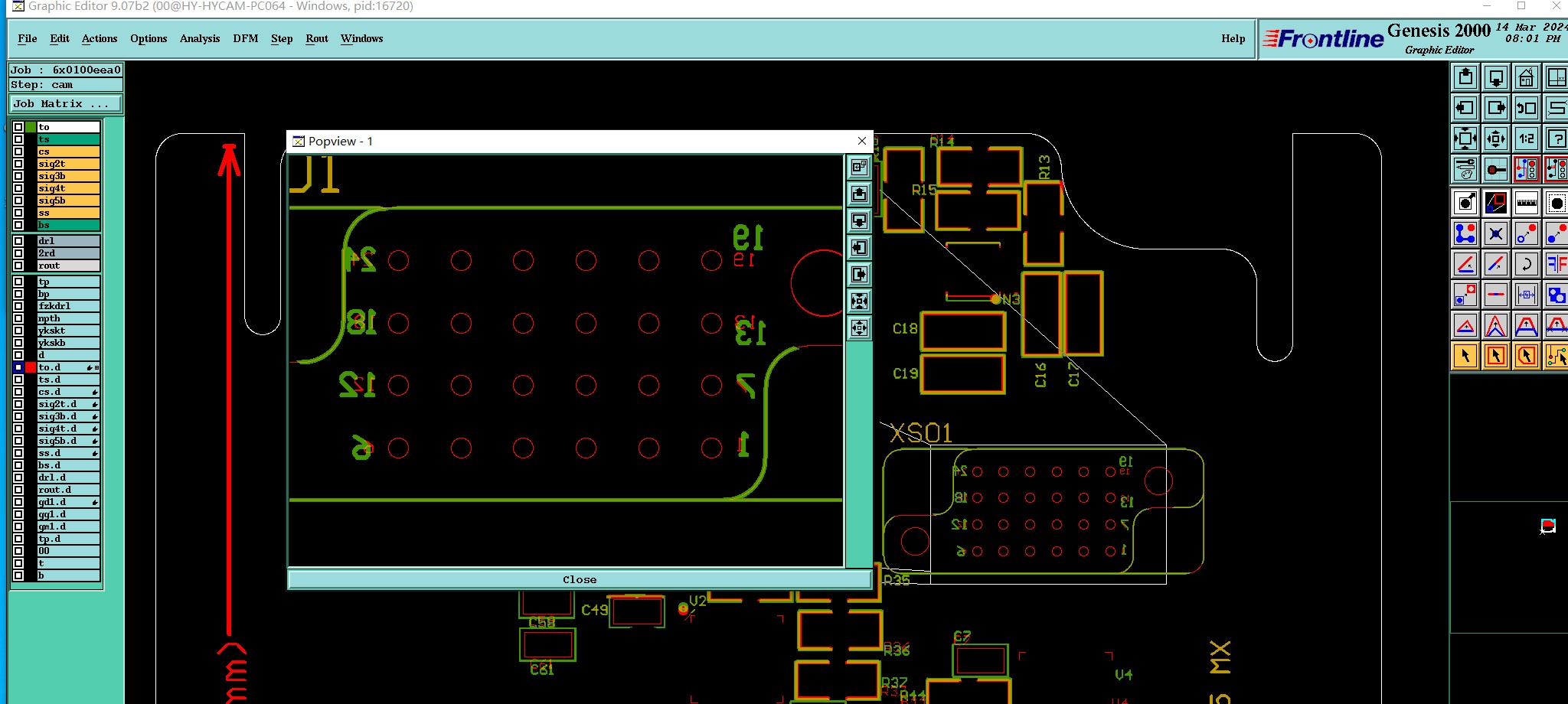Click the pan down icon in main toolbar

[1496, 77]
